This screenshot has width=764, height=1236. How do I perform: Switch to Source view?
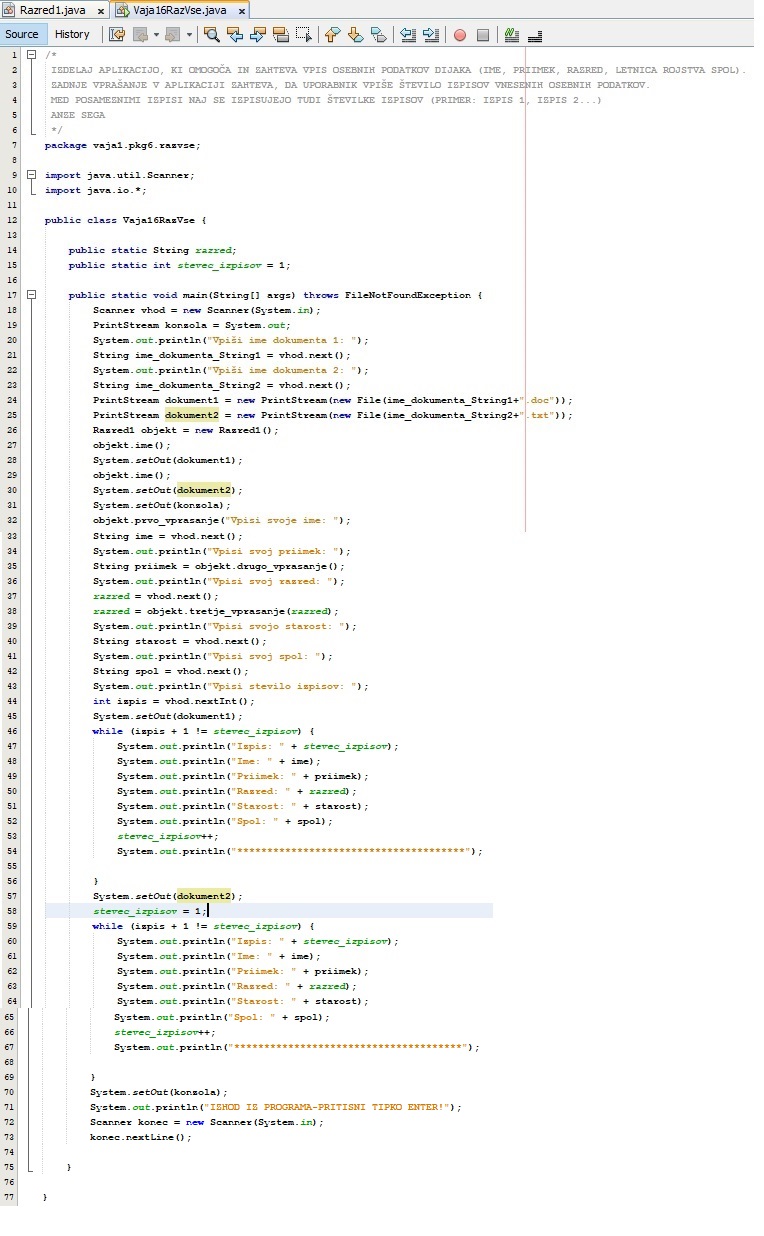pos(22,34)
